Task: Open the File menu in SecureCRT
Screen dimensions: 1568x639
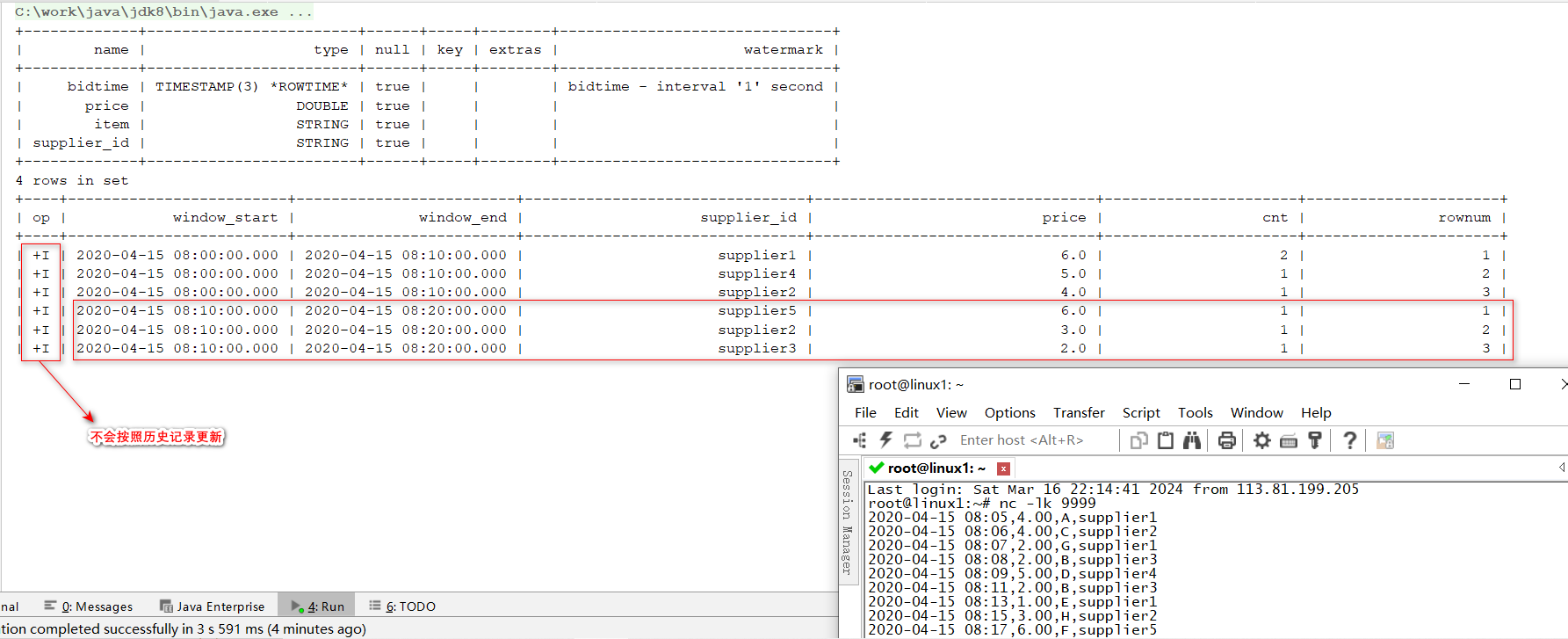Action: (x=865, y=412)
